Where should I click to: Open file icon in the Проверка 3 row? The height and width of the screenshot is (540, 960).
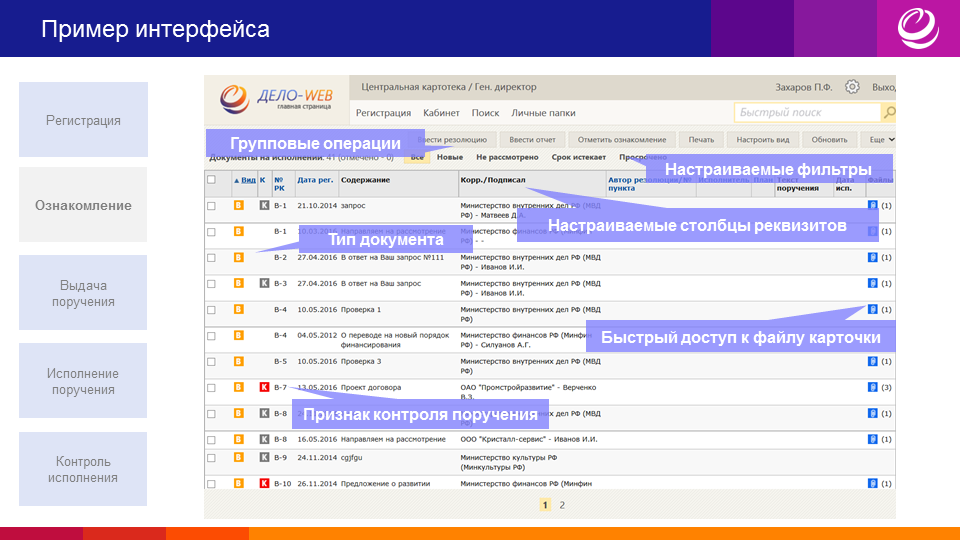tap(872, 361)
